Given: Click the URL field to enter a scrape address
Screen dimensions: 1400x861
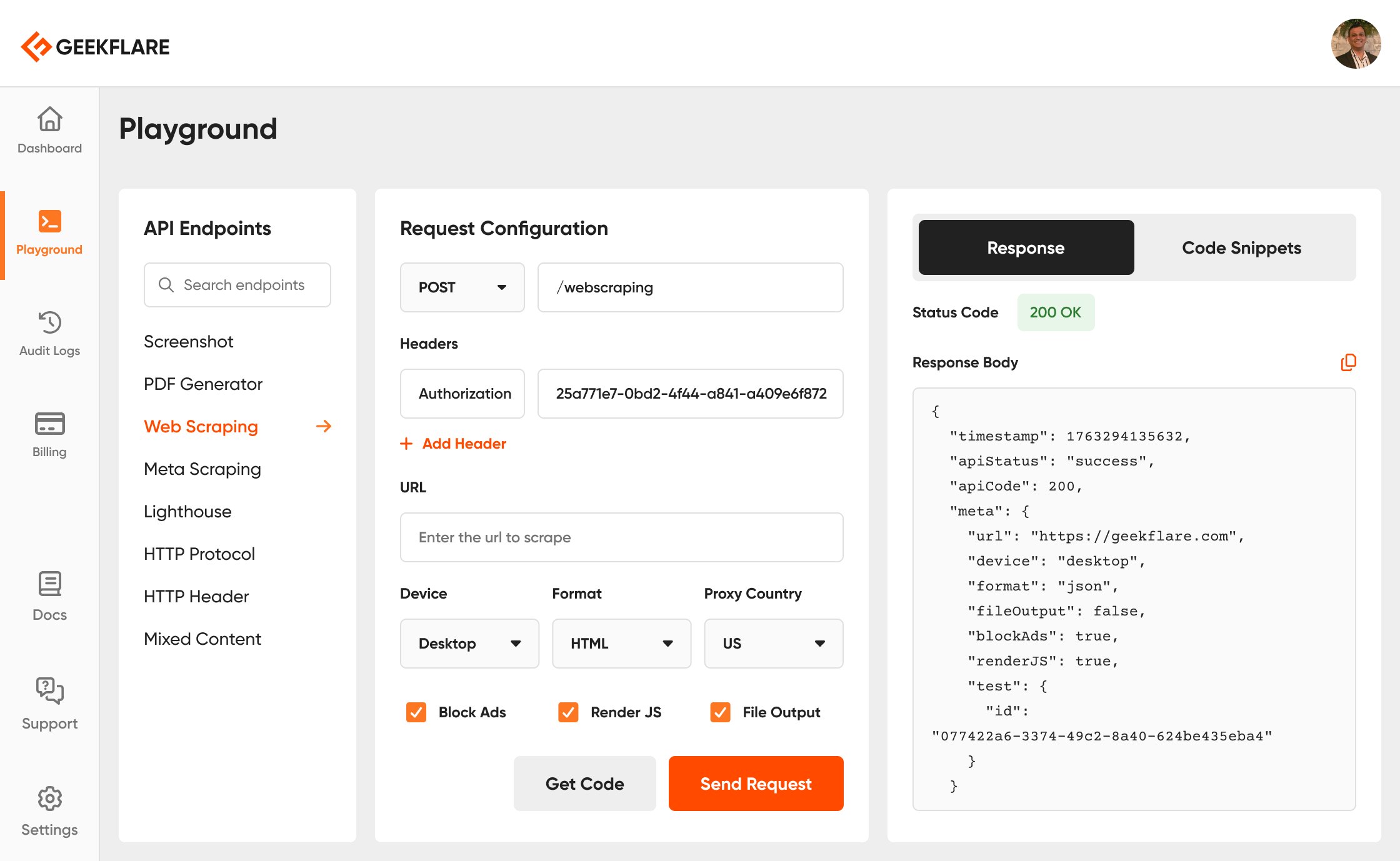Looking at the screenshot, I should pyautogui.click(x=621, y=537).
